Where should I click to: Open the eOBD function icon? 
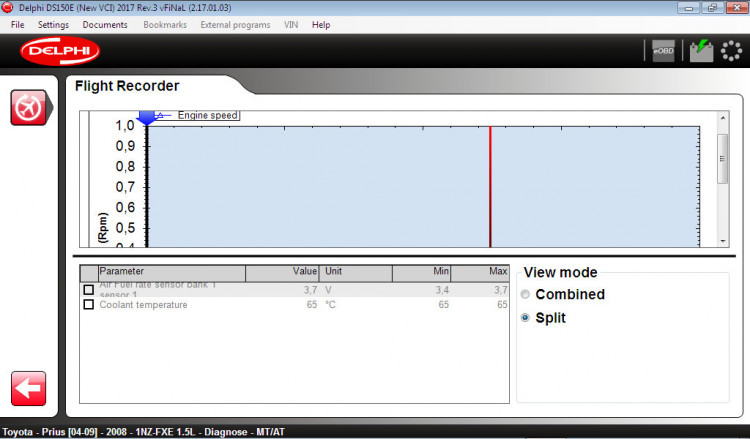[x=663, y=51]
